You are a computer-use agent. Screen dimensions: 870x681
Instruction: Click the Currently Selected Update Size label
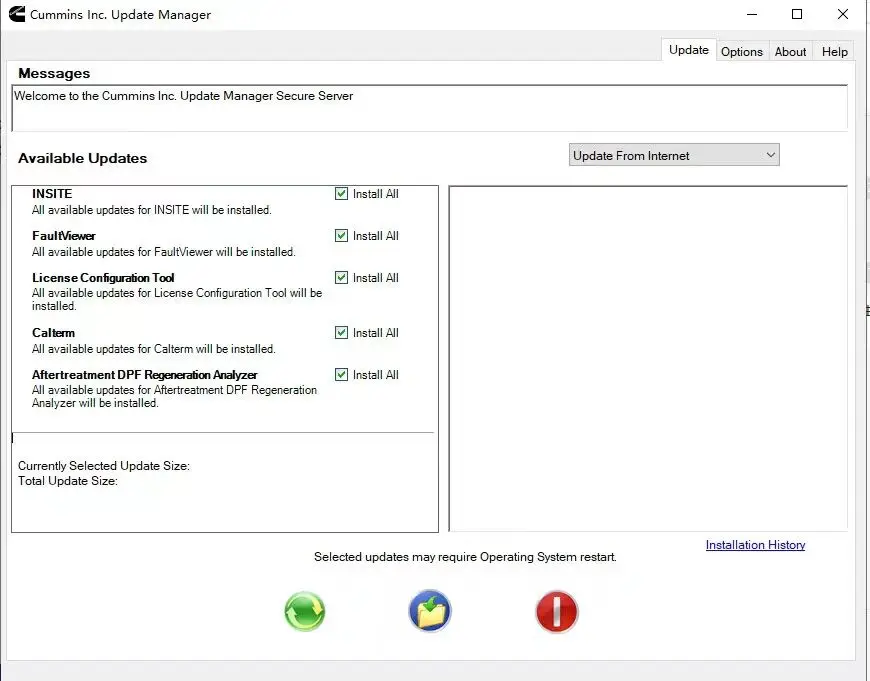(x=104, y=466)
